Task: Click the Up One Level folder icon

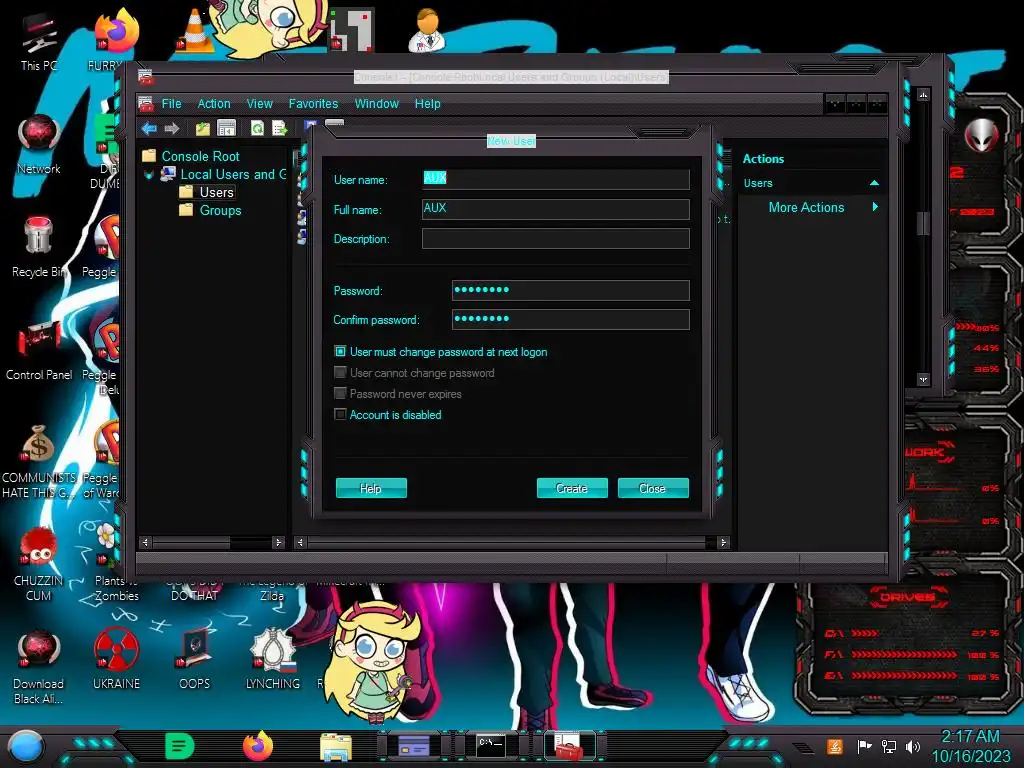Action: tap(202, 129)
